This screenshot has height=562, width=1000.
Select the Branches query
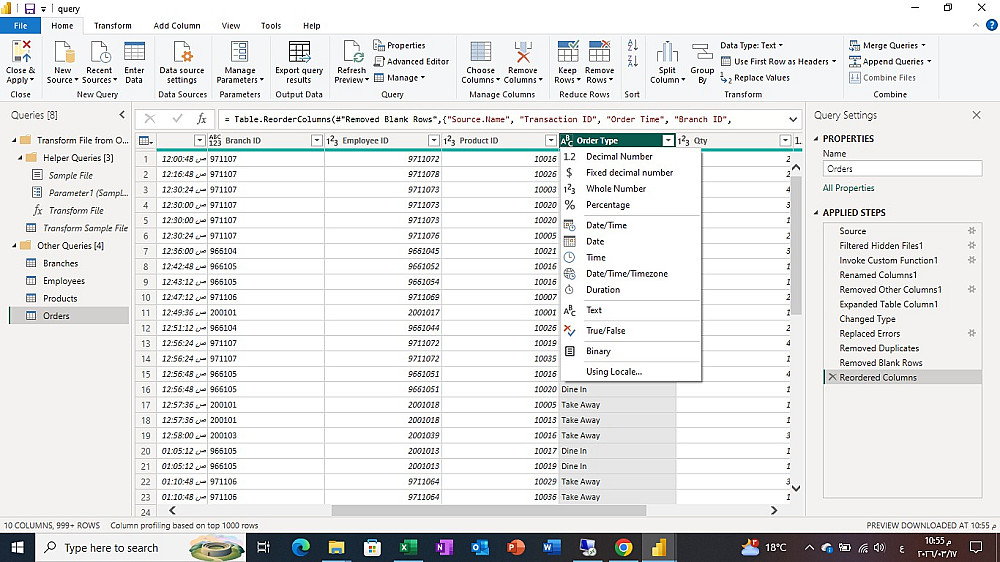click(x=60, y=263)
